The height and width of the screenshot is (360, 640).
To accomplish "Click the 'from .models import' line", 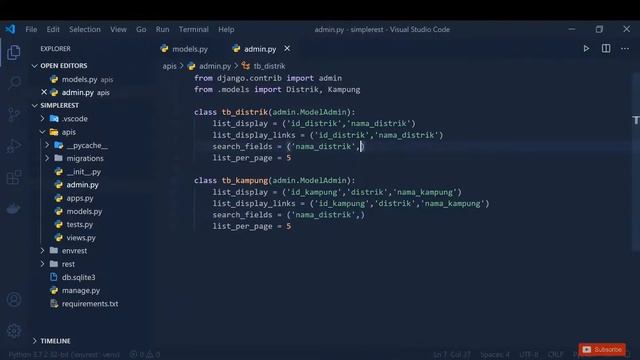I will (x=277, y=90).
